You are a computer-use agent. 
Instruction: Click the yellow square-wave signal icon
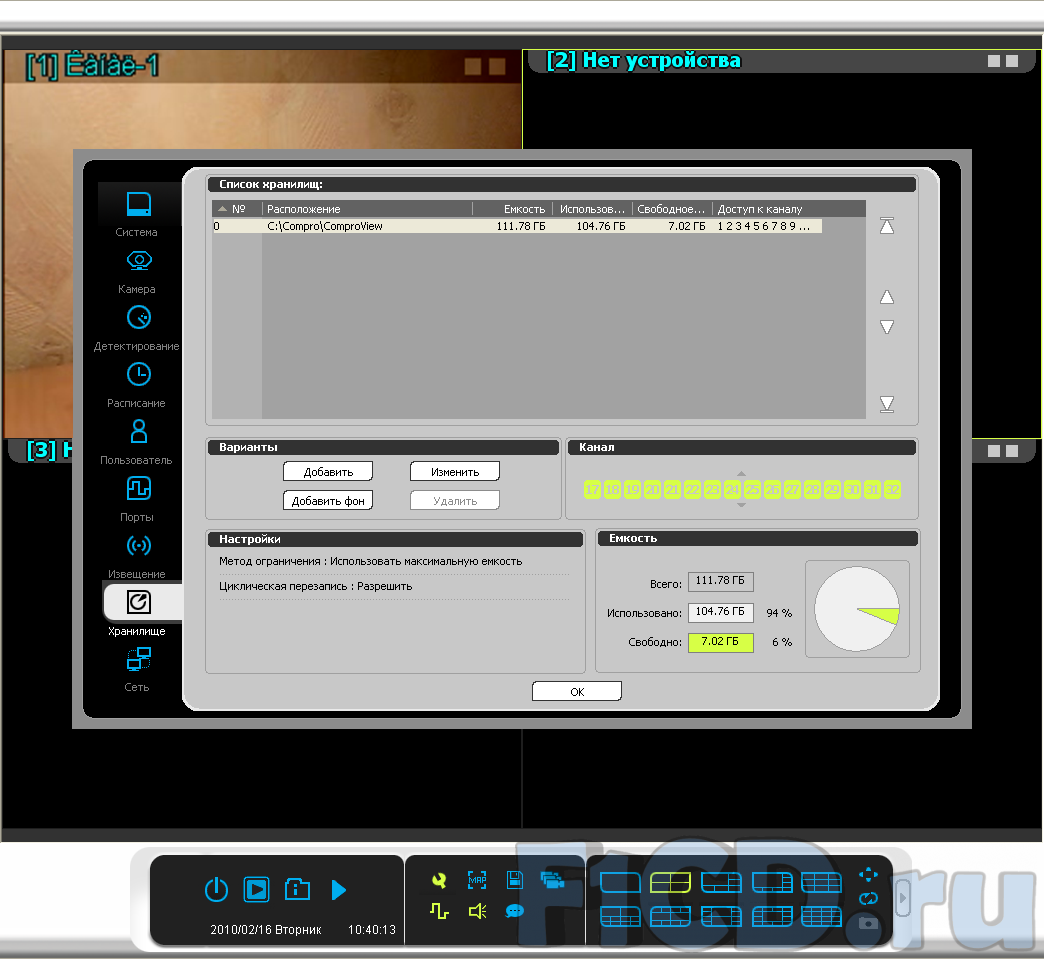coord(439,911)
